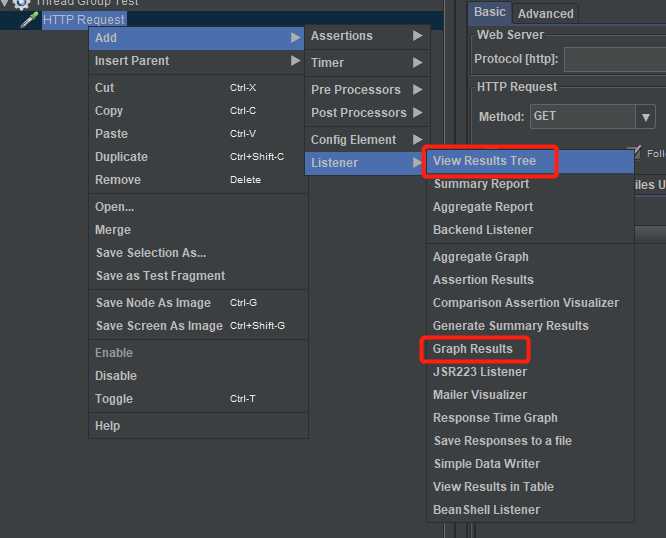This screenshot has height=538, width=666.
Task: Select the Basic tab
Action: (x=490, y=12)
